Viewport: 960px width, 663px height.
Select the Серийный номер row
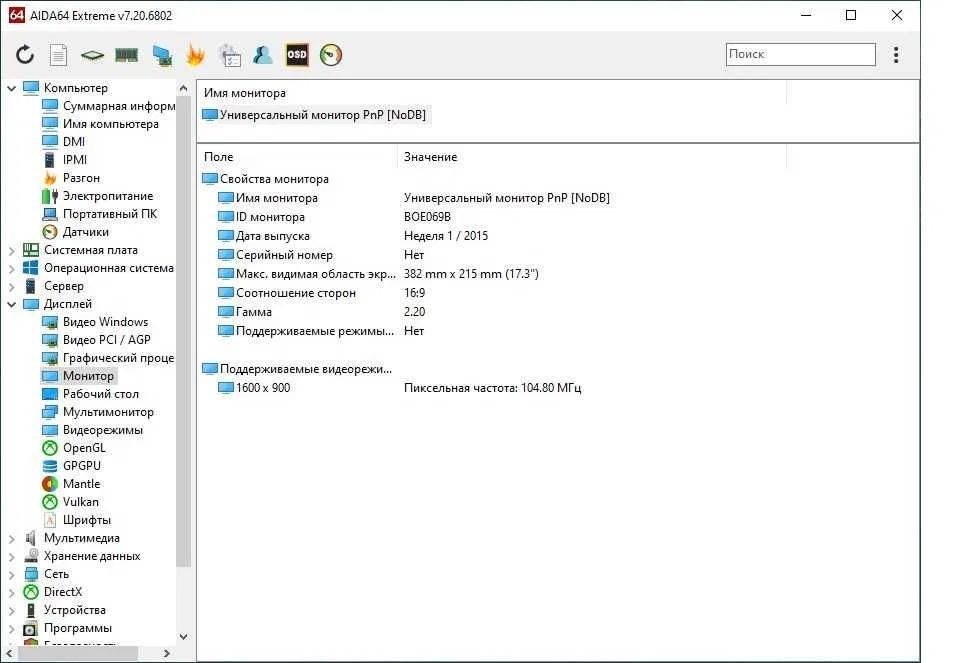[x=321, y=255]
